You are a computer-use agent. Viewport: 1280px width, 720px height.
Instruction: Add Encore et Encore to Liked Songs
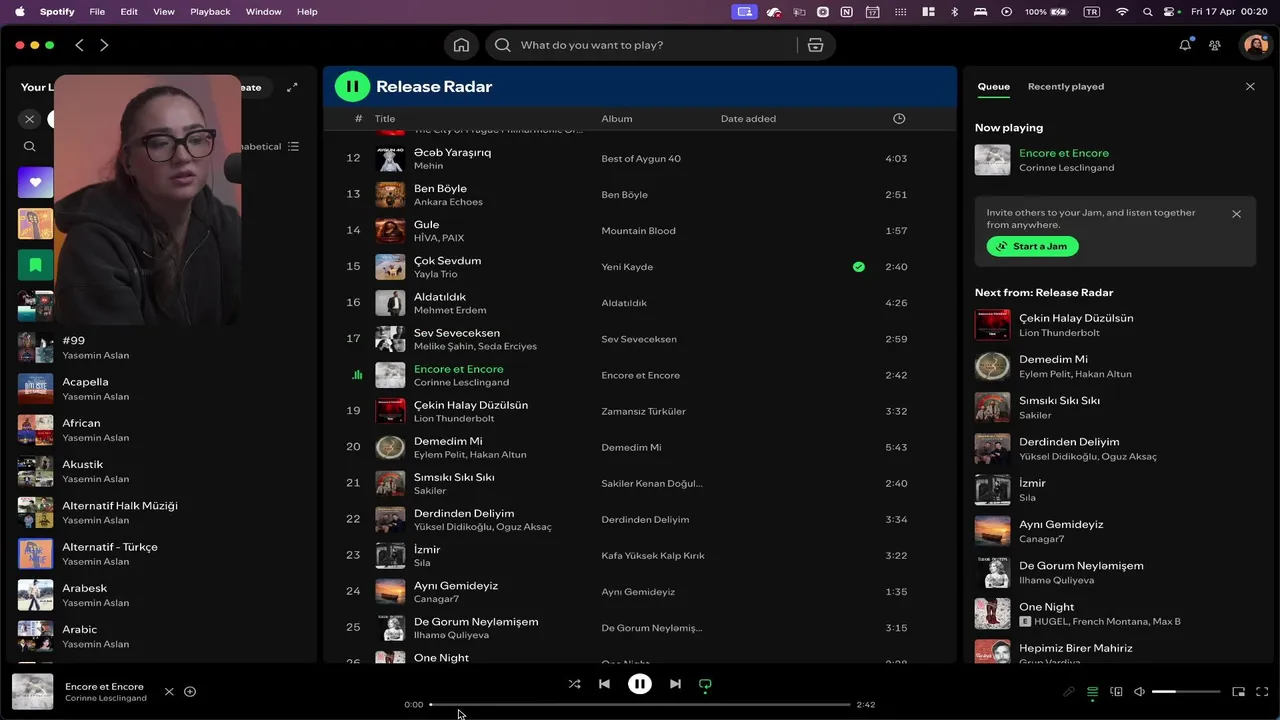(x=190, y=692)
